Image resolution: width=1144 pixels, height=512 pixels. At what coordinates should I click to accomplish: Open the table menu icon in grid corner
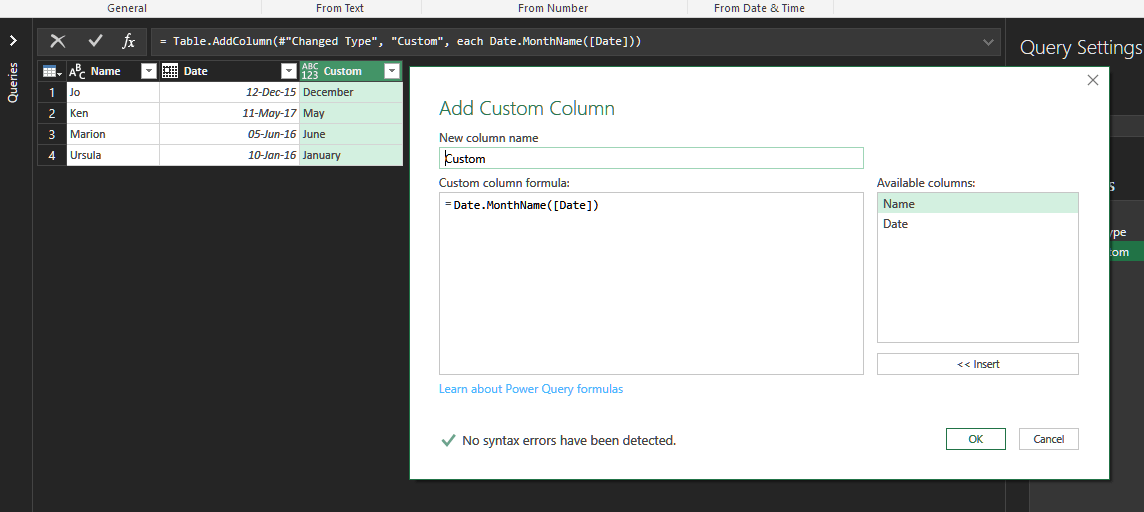[x=52, y=71]
